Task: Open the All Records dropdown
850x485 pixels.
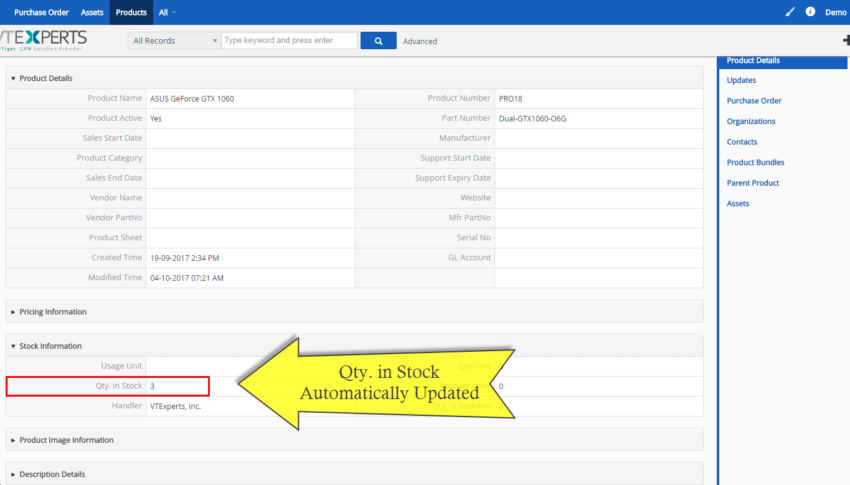Action: [173, 41]
